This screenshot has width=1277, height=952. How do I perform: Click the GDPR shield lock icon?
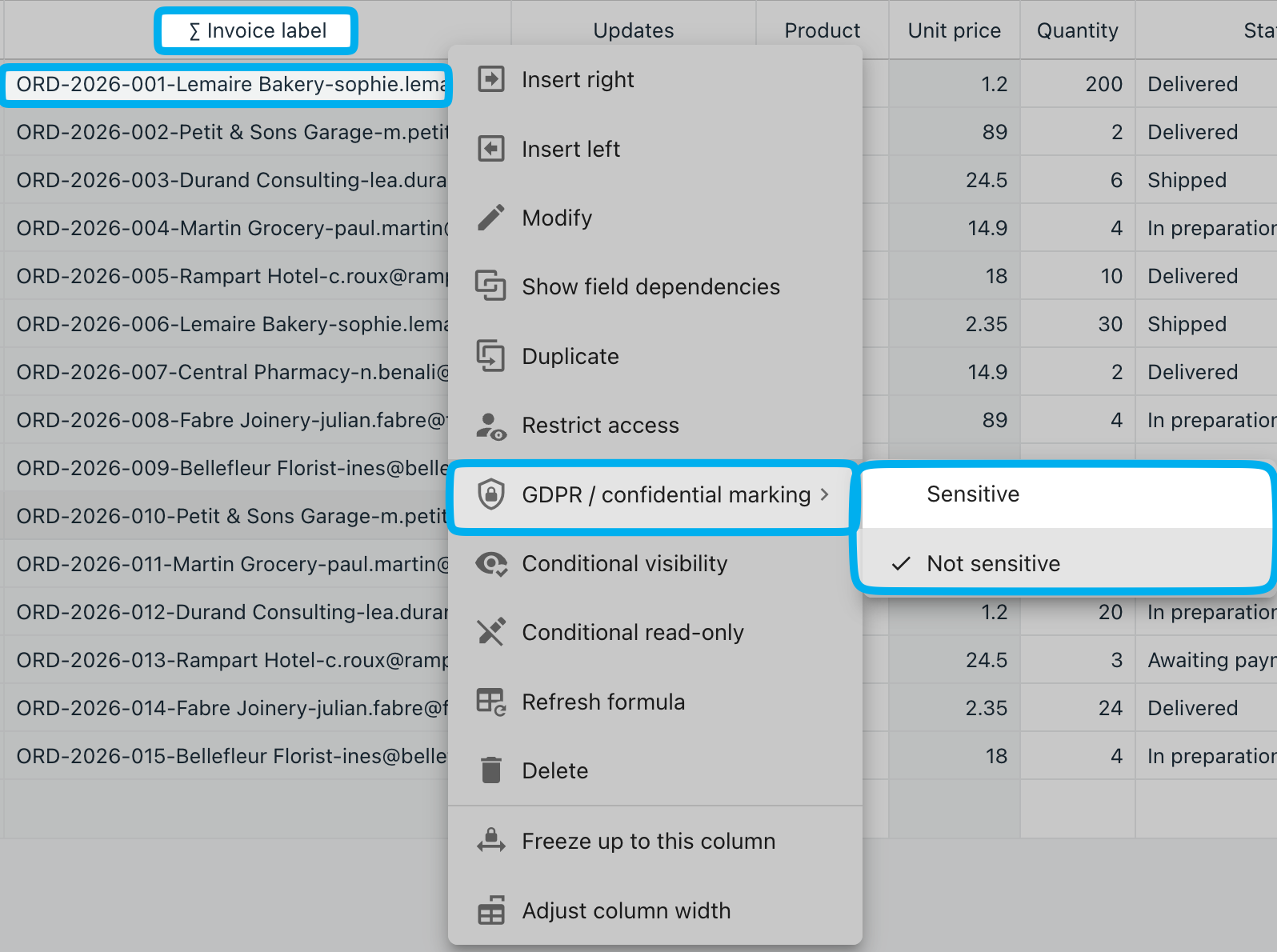(x=491, y=494)
